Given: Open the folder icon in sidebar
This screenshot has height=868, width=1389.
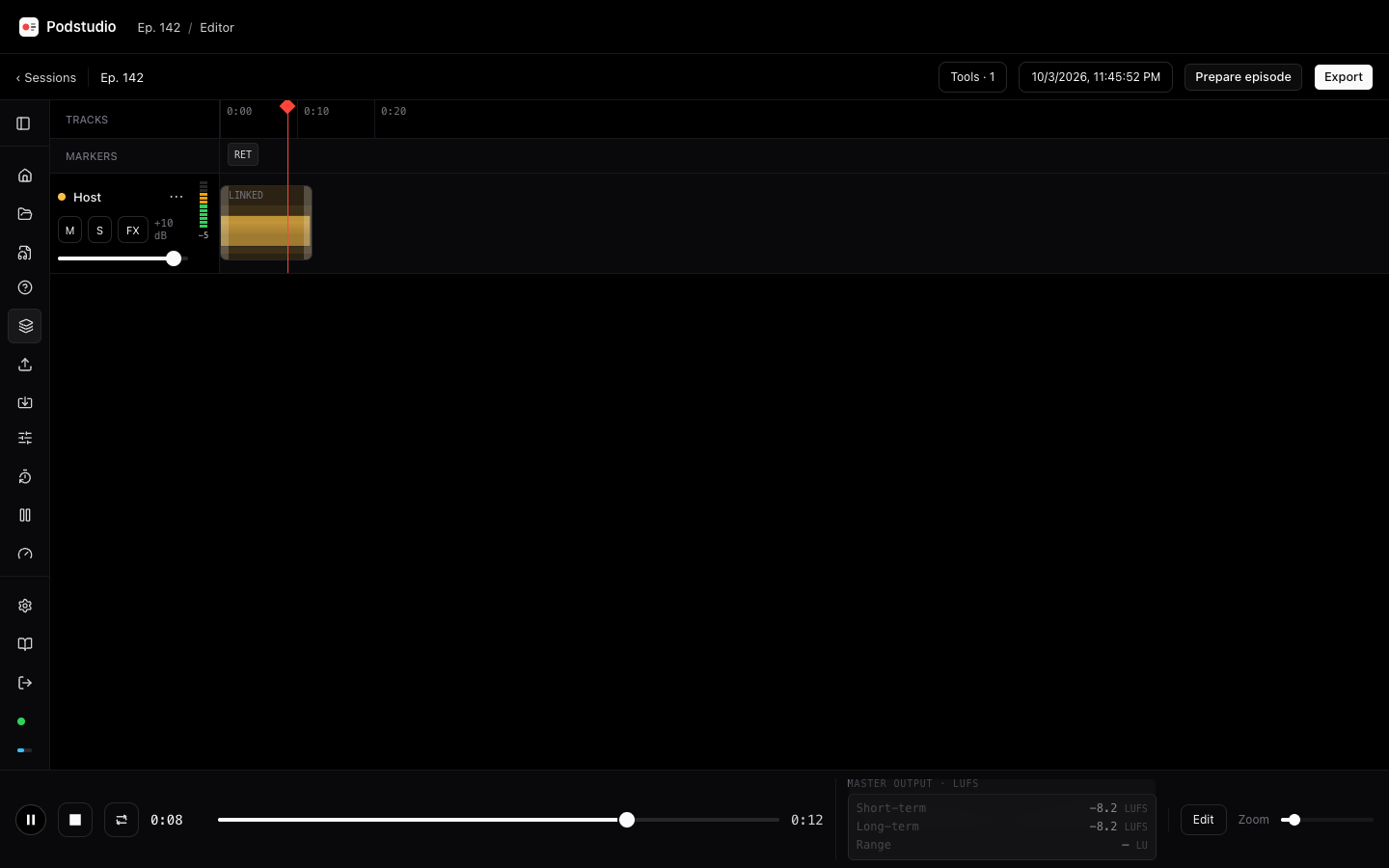Looking at the screenshot, I should pos(25,214).
